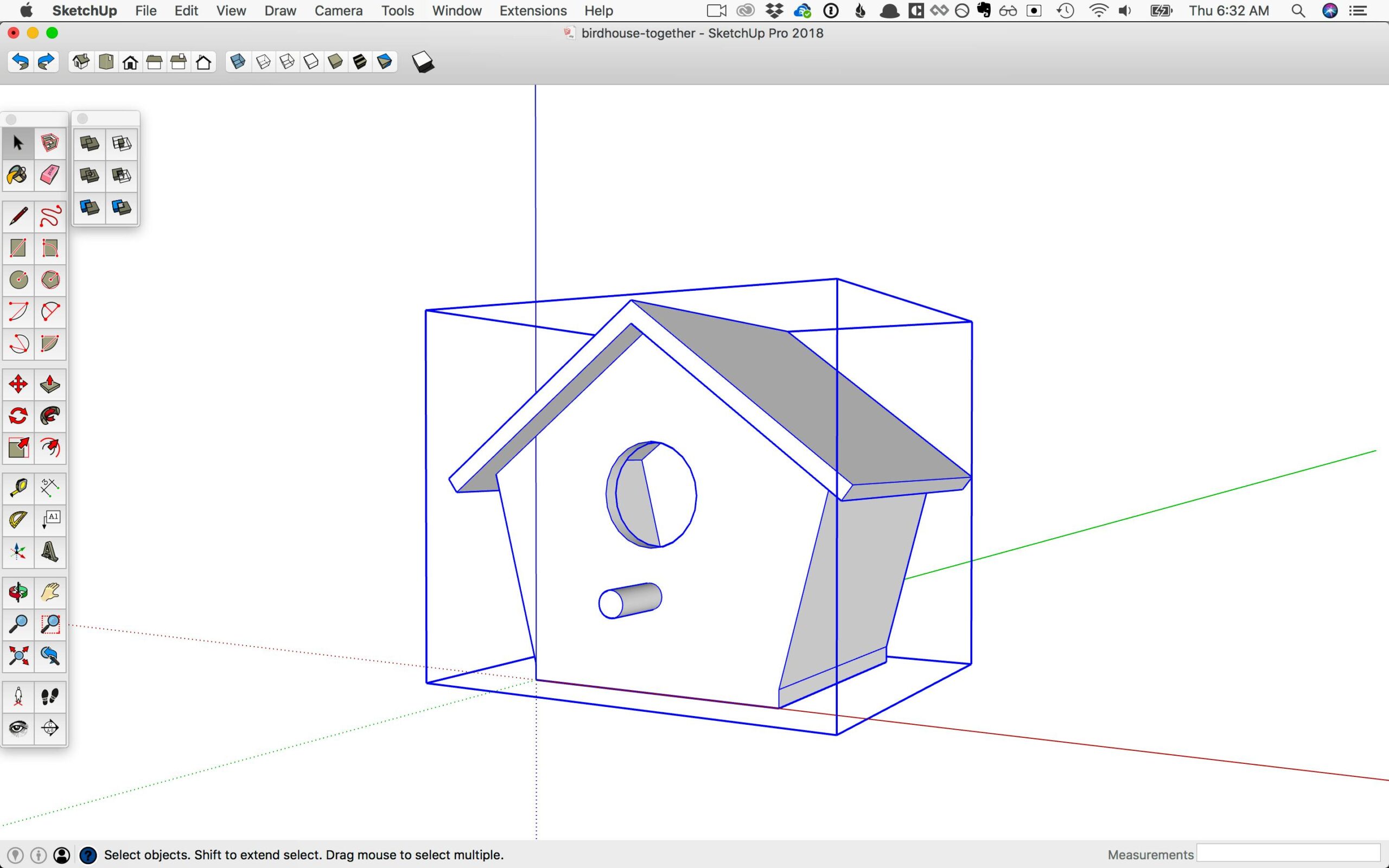Image resolution: width=1389 pixels, height=868 pixels.
Task: Open Instructor help question-mark icon
Action: pyautogui.click(x=88, y=855)
